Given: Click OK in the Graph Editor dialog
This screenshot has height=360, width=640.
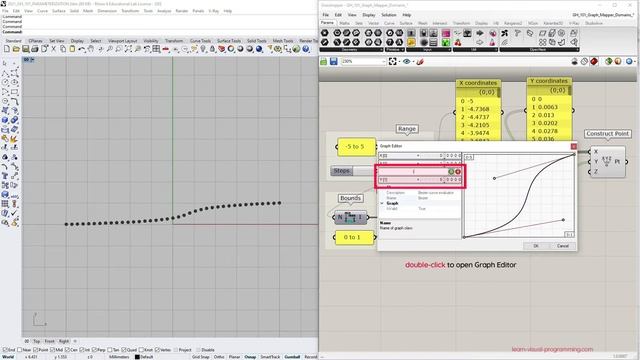Looking at the screenshot, I should (x=536, y=246).
